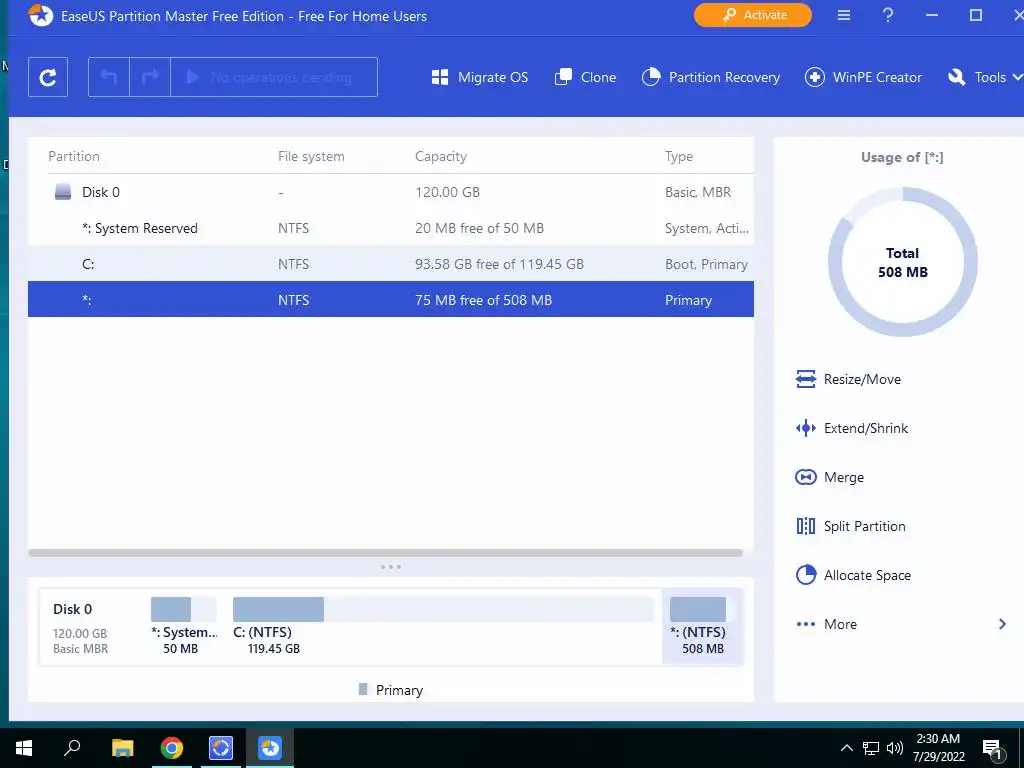This screenshot has width=1024, height=768.
Task: Click the Primary legend swatch
Action: (x=363, y=689)
